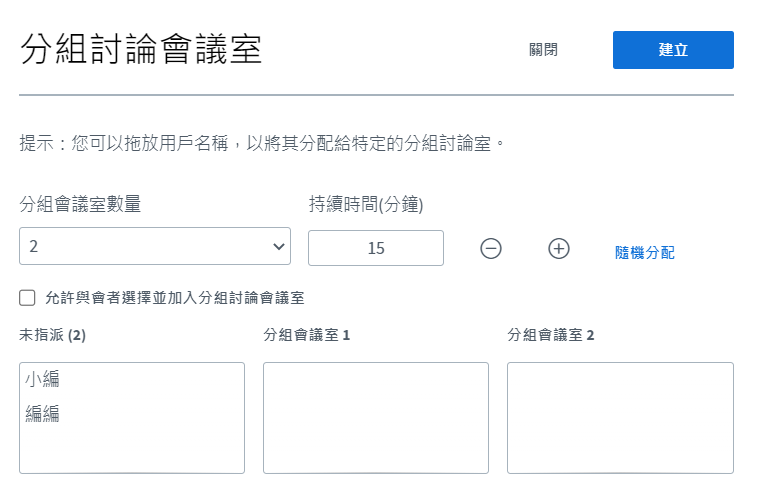Screen dimensions: 757x494
Task: Click the 隨機分配 link
Action: pyautogui.click(x=645, y=253)
